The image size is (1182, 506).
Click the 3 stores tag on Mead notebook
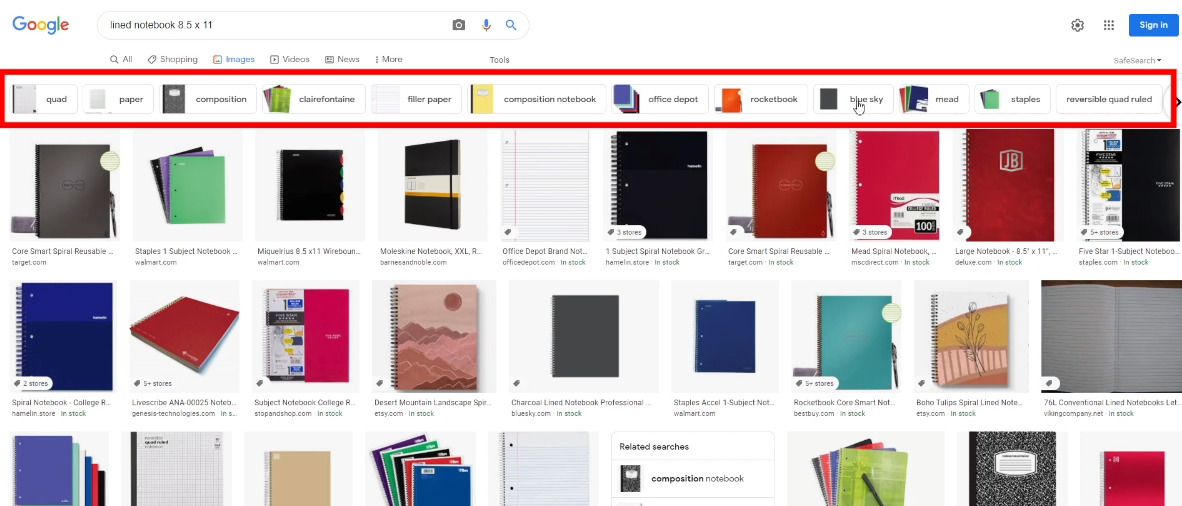(x=870, y=232)
